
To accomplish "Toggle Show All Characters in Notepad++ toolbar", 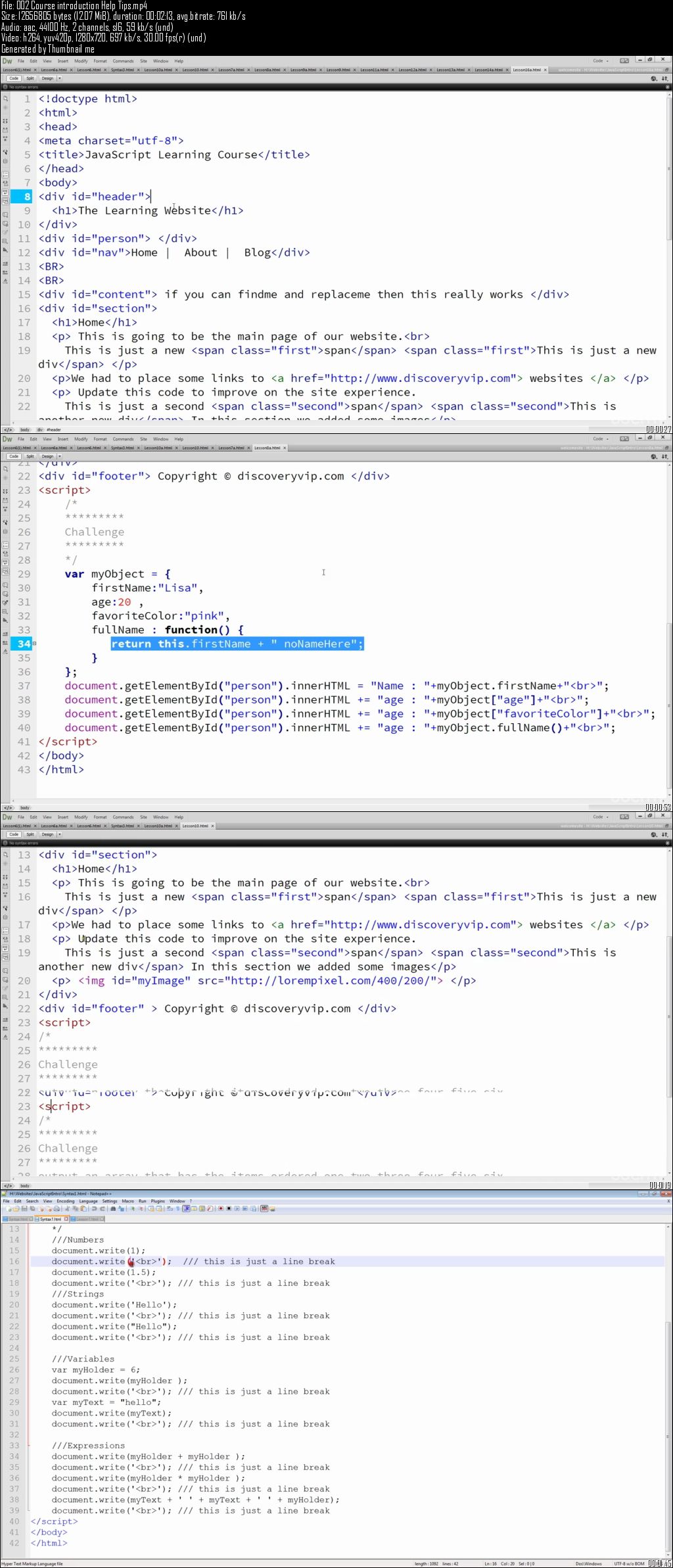I will tap(178, 1208).
